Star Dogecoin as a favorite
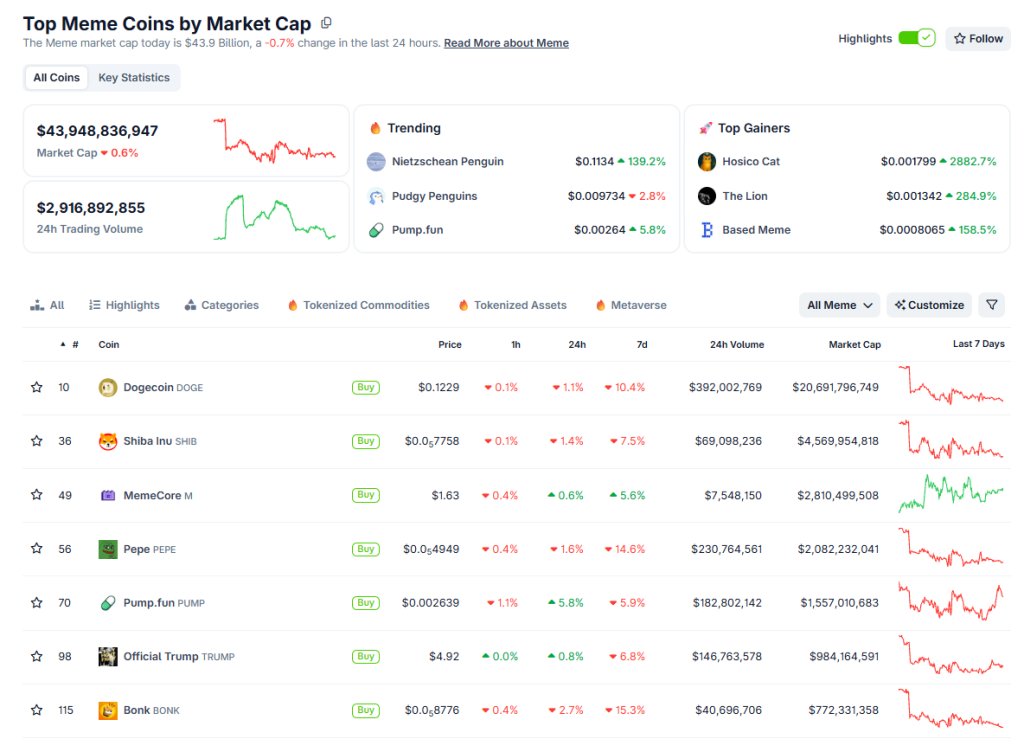 [x=37, y=387]
